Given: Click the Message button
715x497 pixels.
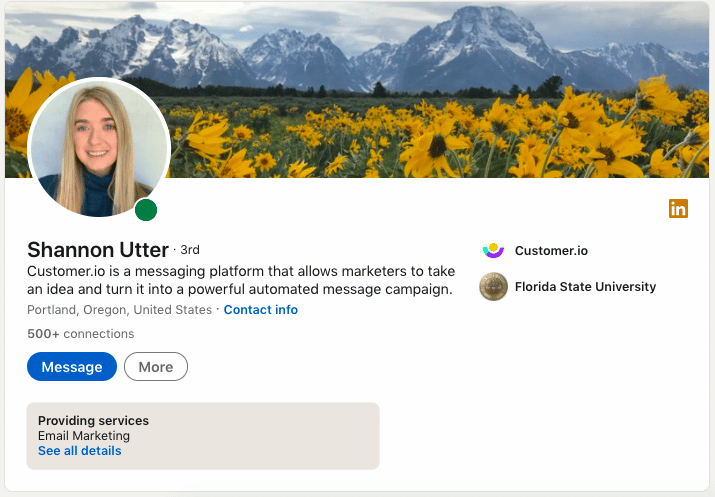Looking at the screenshot, I should coord(72,367).
